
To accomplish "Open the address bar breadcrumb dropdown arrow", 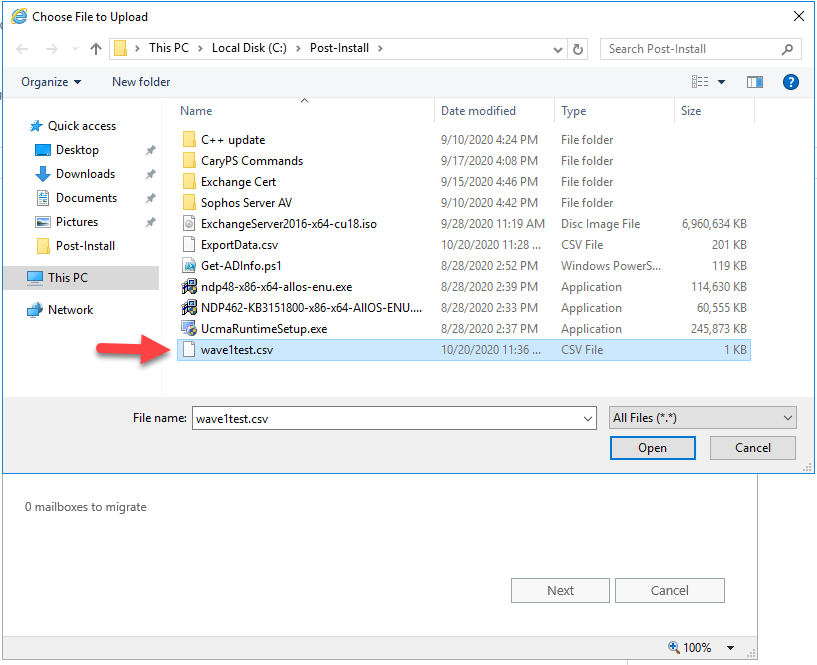I will pos(558,48).
